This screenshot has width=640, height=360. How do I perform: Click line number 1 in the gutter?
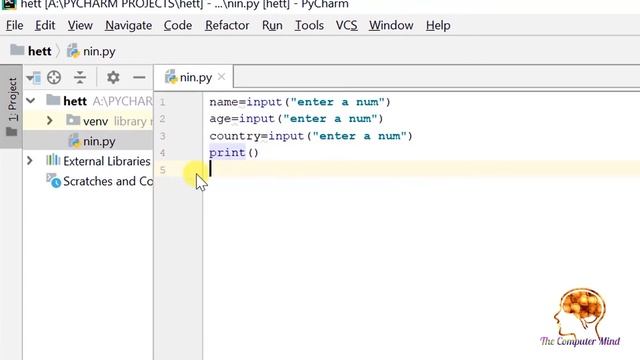[x=162, y=102]
